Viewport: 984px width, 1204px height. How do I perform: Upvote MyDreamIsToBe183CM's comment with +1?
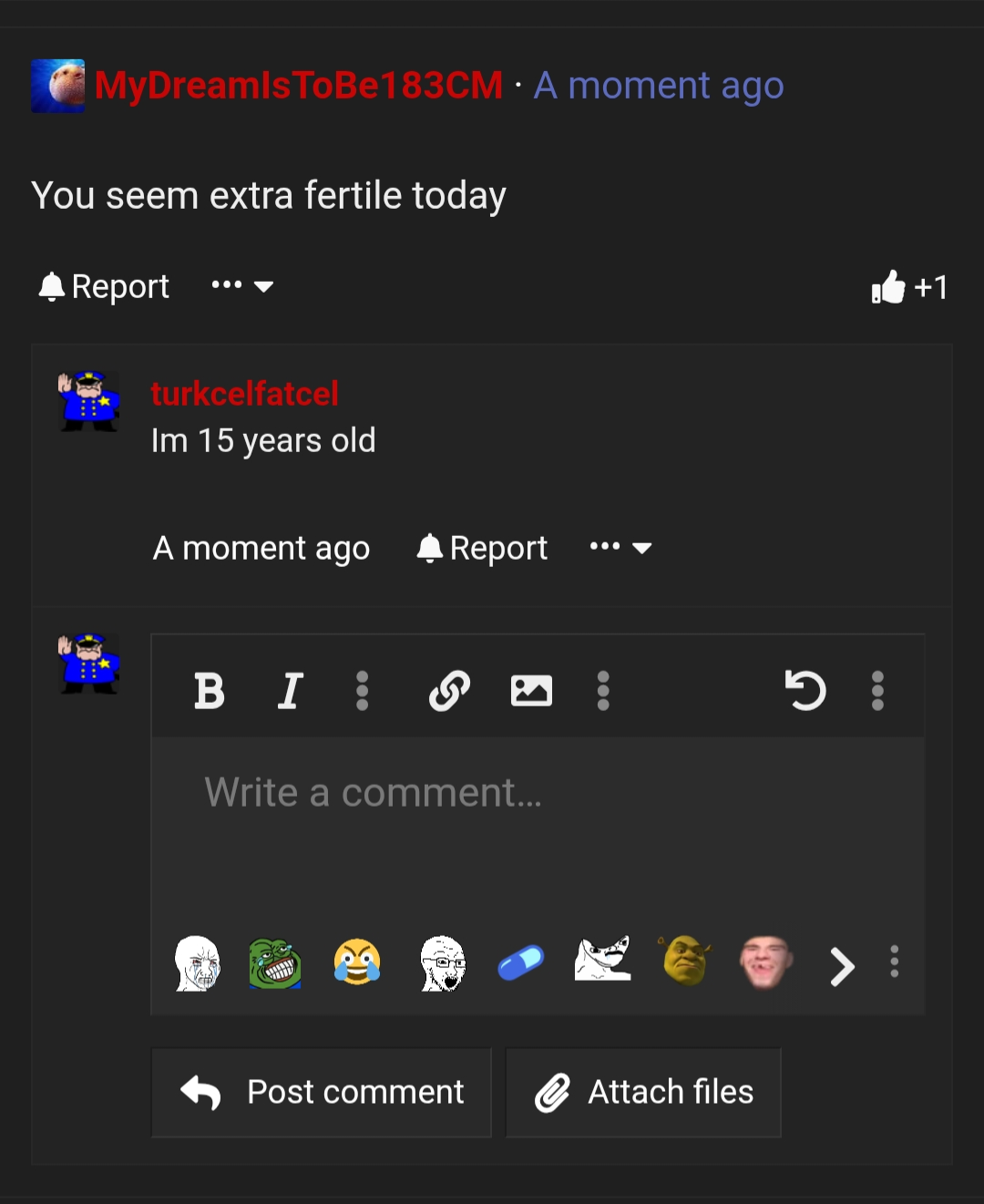tap(909, 287)
